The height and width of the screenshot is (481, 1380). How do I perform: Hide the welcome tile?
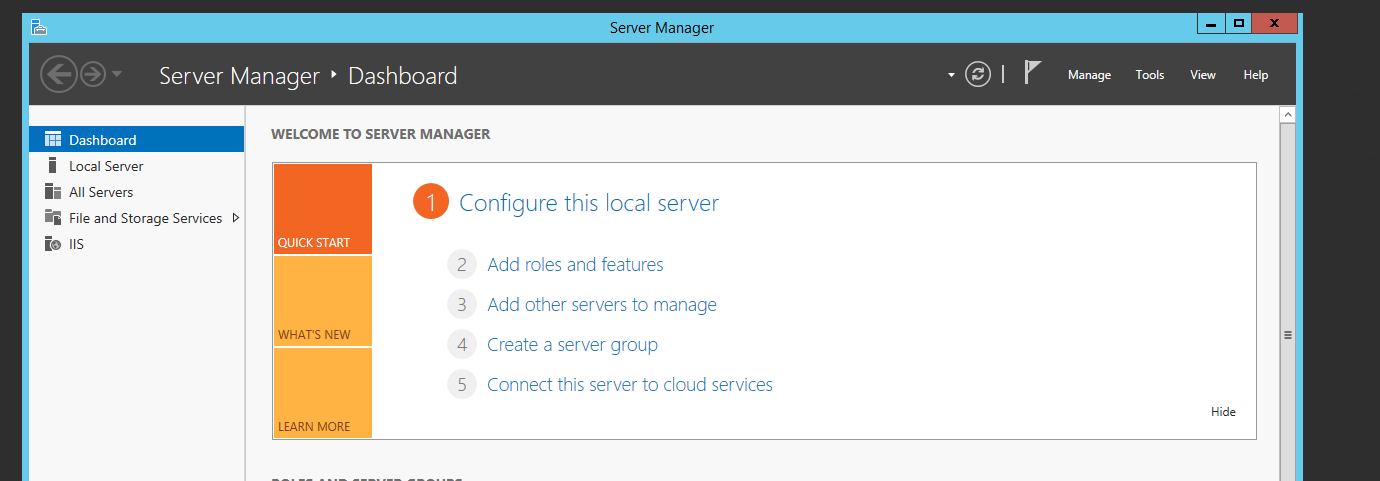[x=1223, y=412]
